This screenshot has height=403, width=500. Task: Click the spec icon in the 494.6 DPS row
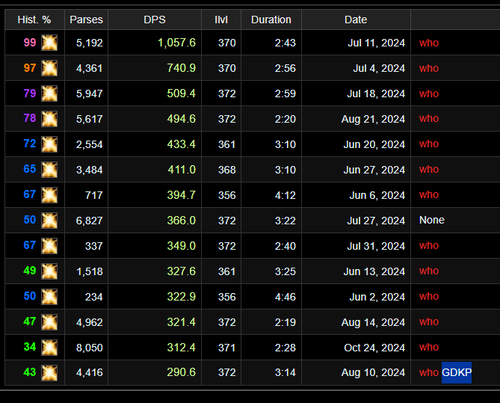[x=49, y=119]
